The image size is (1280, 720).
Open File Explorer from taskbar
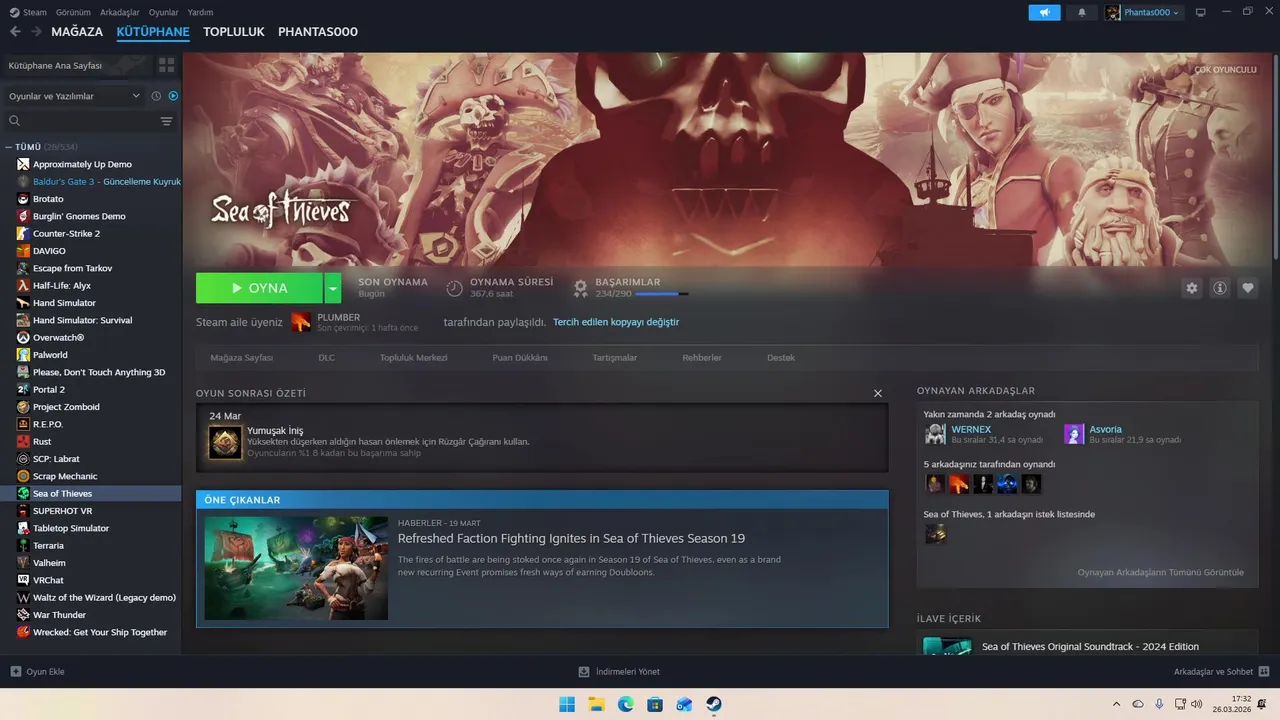(596, 704)
